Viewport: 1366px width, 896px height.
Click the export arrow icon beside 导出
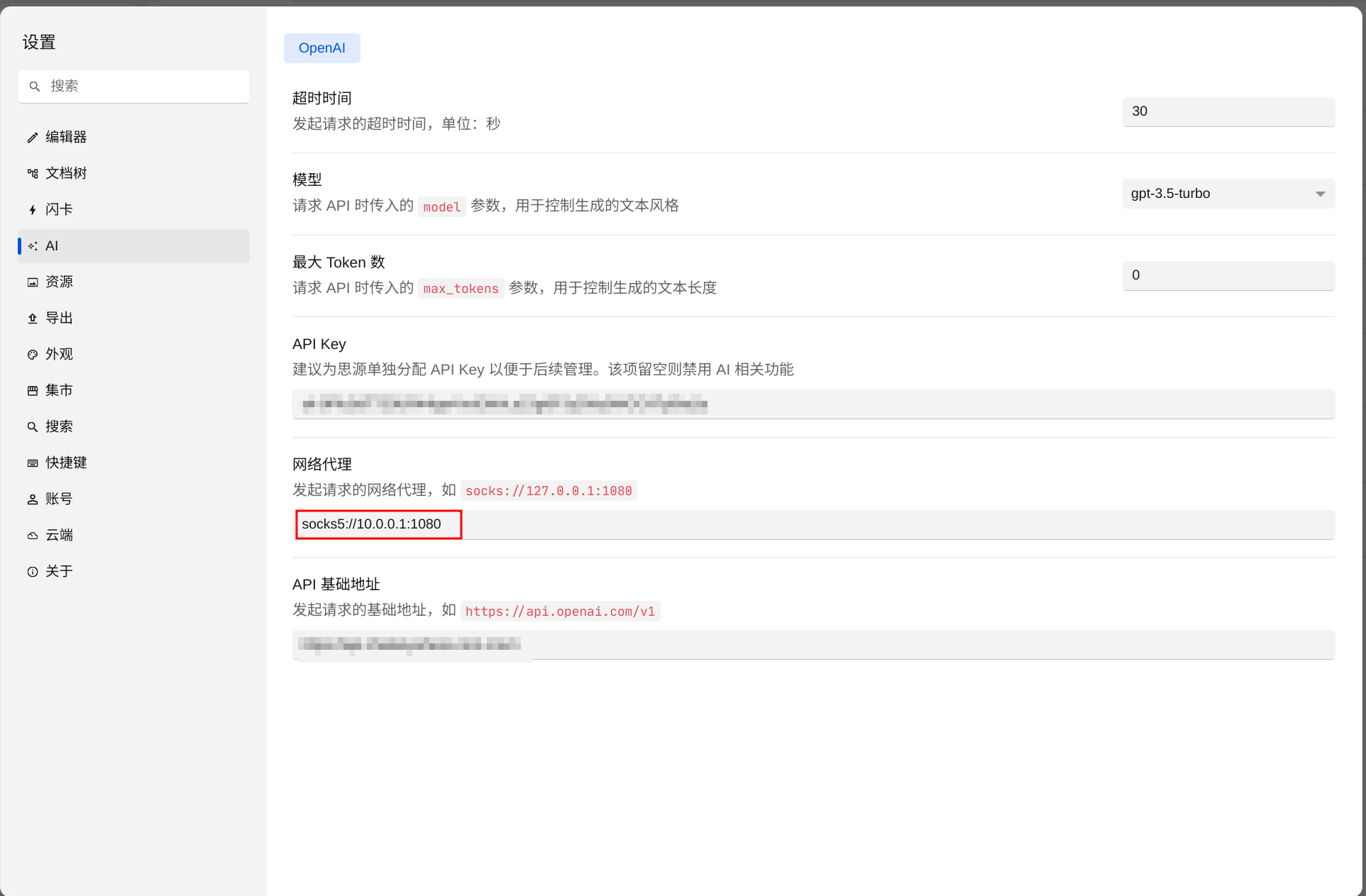(33, 317)
